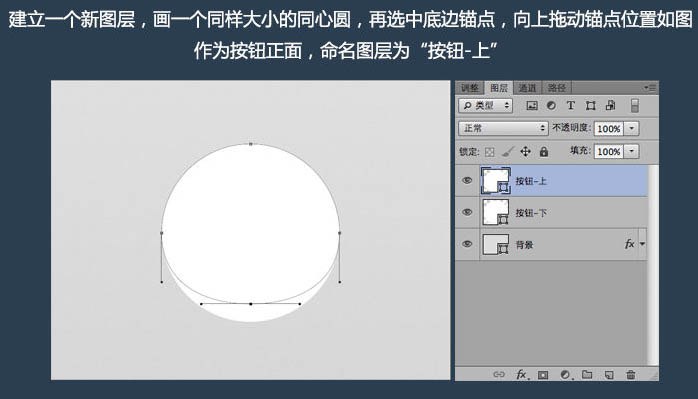
Task: Filter layers by smart object icon
Action: [610, 106]
